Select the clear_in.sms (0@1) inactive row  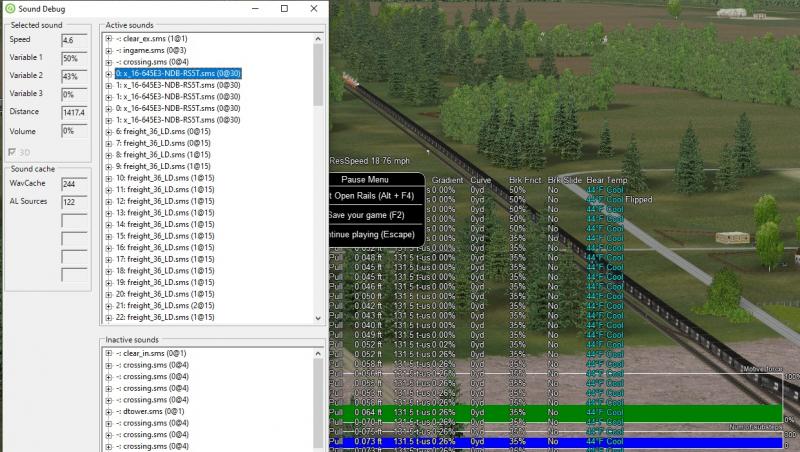(x=151, y=353)
